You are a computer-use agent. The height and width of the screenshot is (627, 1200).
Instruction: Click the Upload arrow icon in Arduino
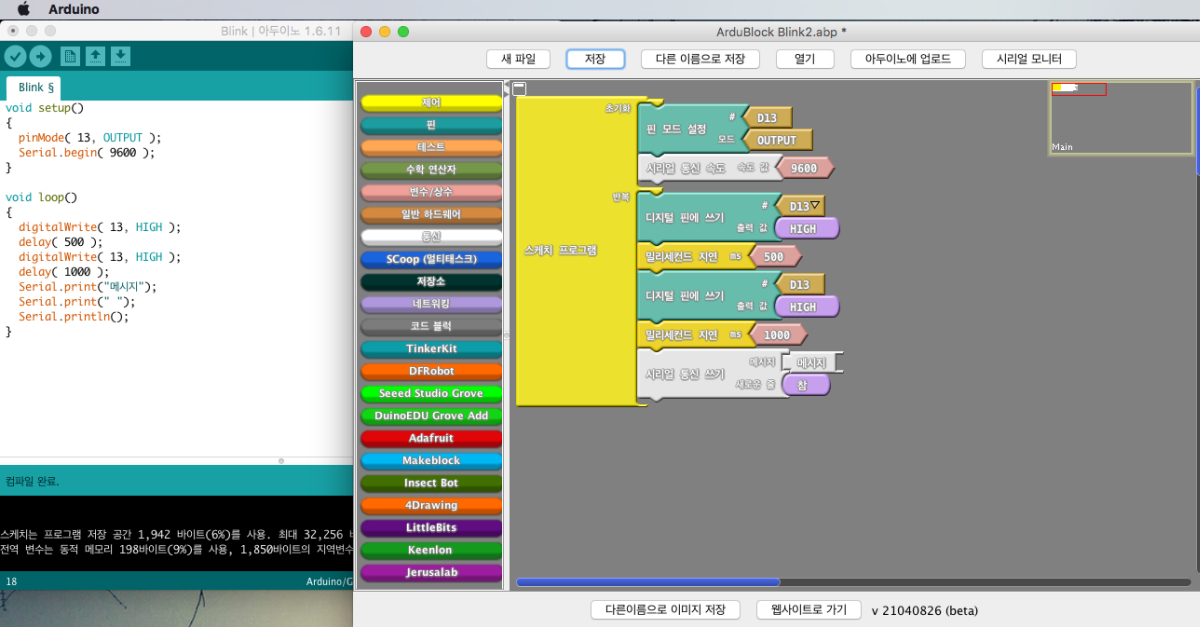[41, 56]
